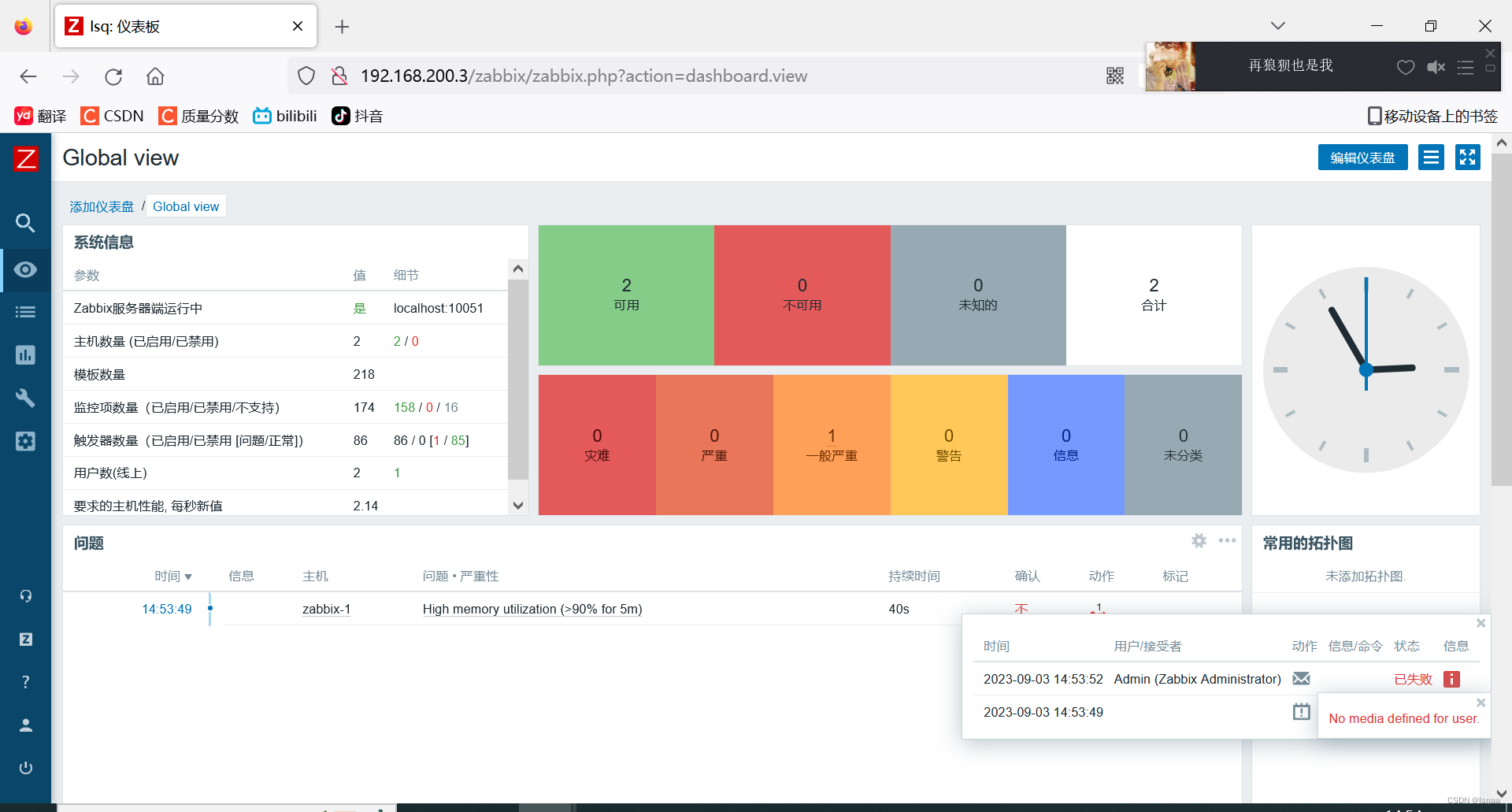1512x812 pixels.
Task: Click the gray 未知的 hosts tile
Action: (x=977, y=295)
